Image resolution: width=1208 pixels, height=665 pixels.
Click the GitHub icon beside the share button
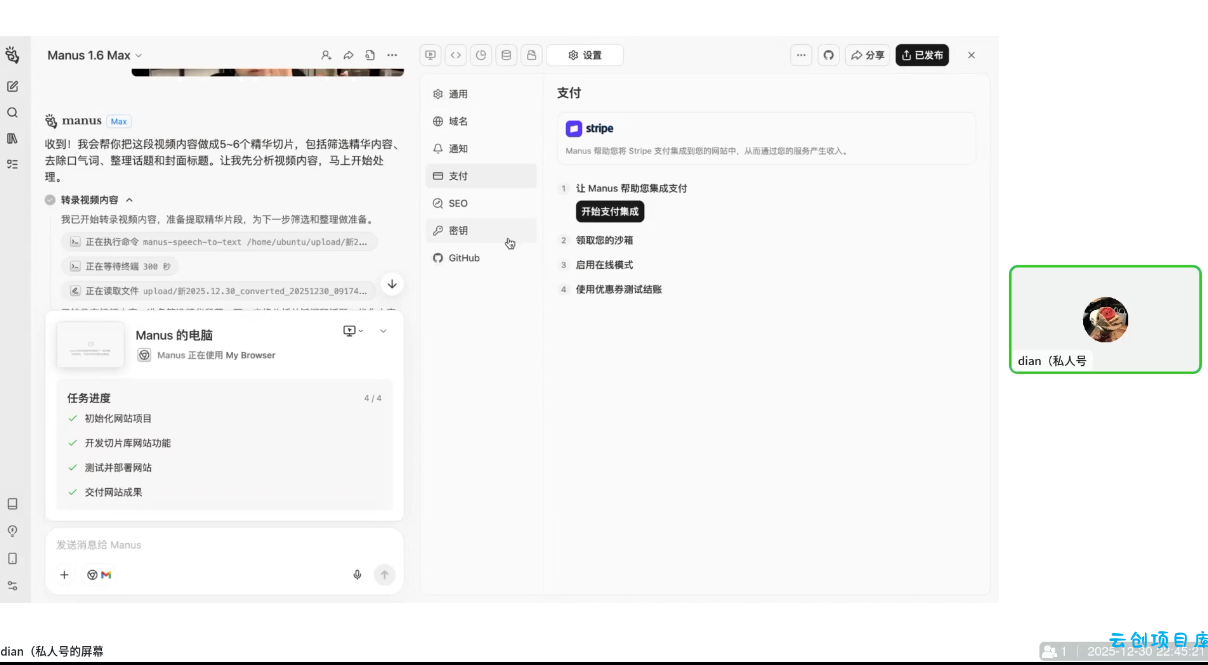tap(828, 55)
